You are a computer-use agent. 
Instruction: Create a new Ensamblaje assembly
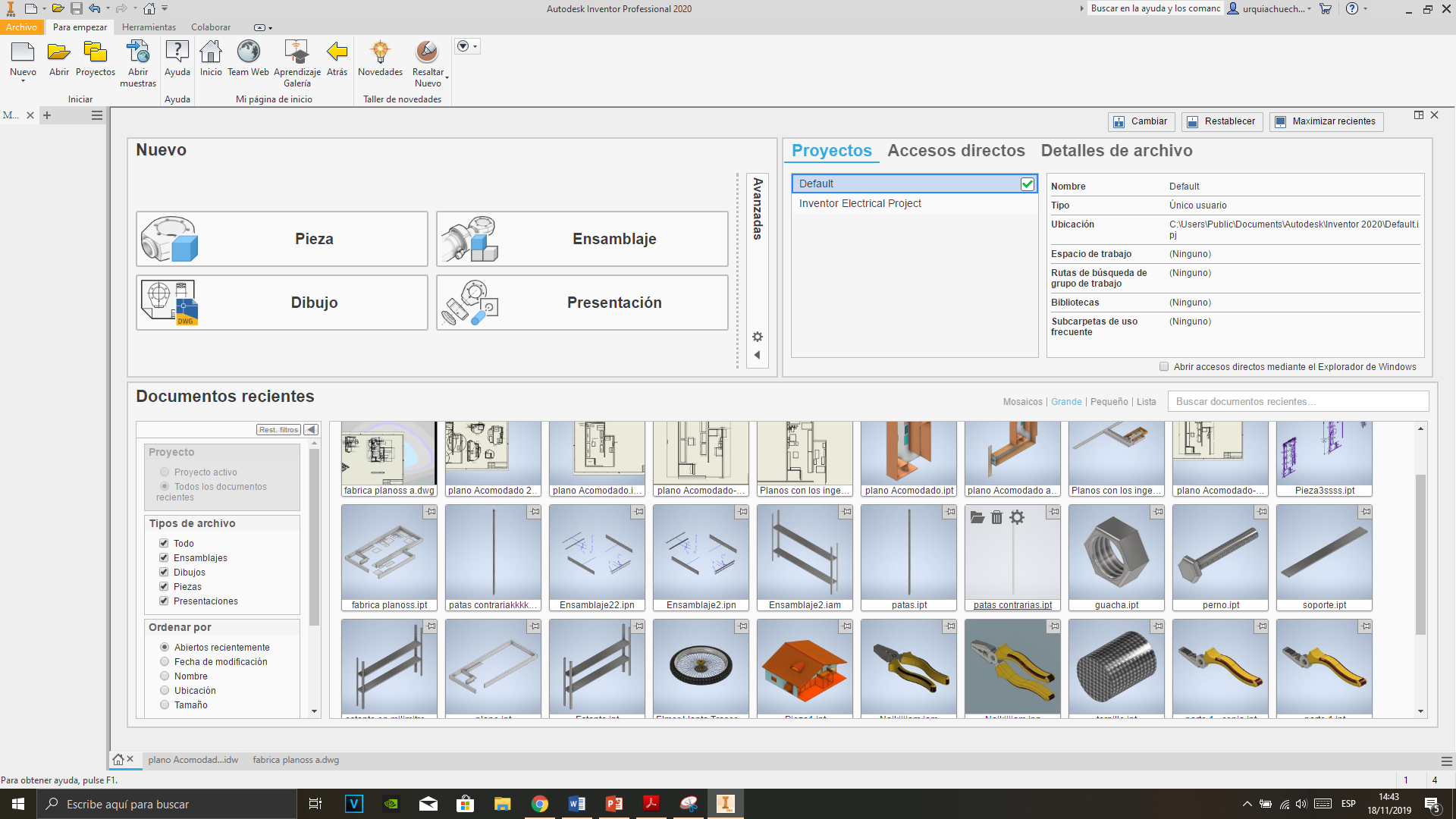pyautogui.click(x=582, y=239)
